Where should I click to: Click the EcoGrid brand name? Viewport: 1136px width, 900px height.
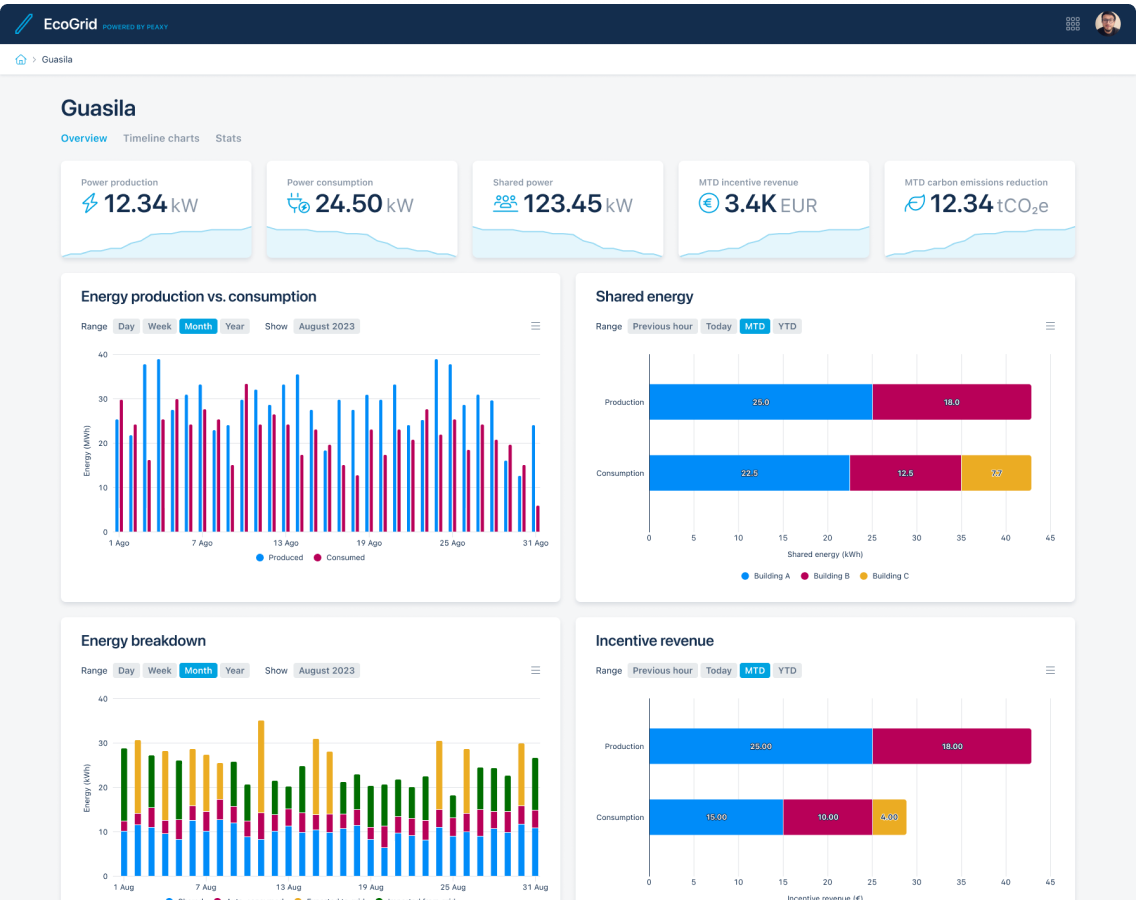click(70, 24)
